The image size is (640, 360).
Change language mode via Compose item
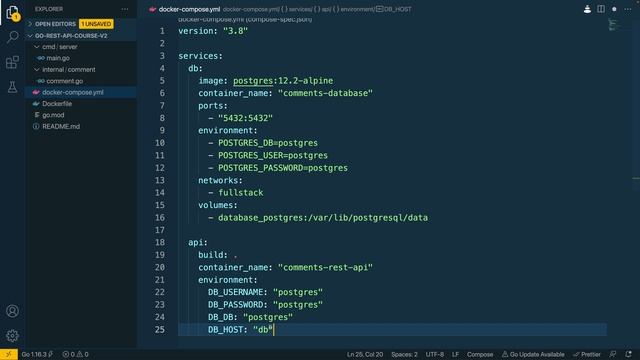tap(480, 354)
